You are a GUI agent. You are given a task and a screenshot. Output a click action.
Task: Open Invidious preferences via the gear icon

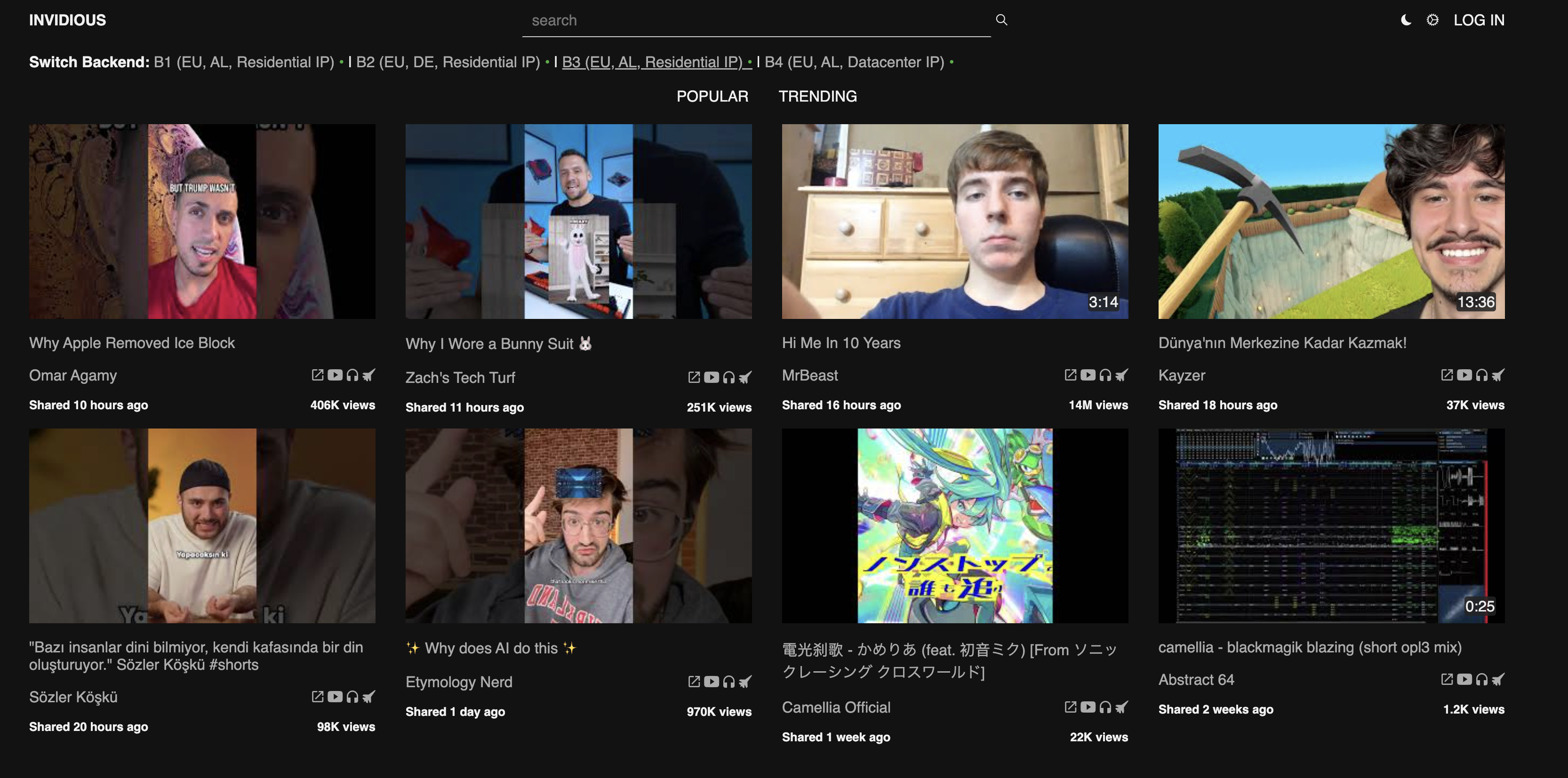click(1432, 20)
